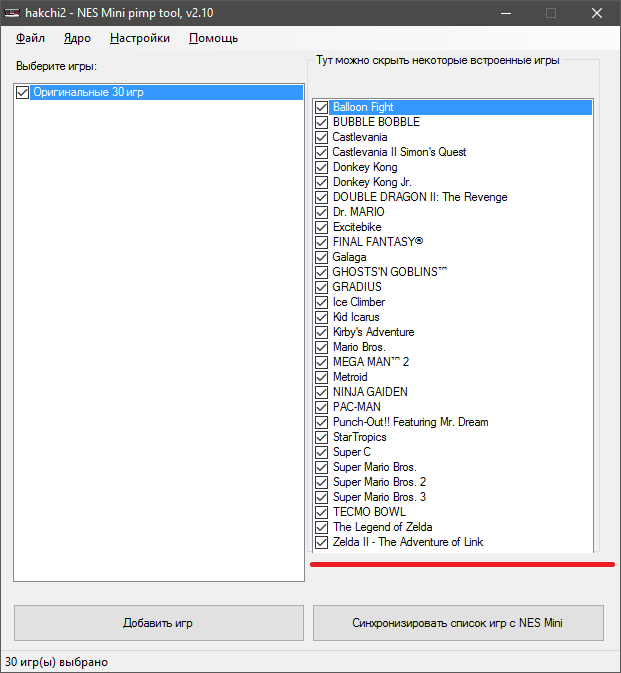Viewport: 621px width, 673px height.
Task: Uncheck the GHOSTS'N GOBLINS checkbox
Action: coord(321,272)
